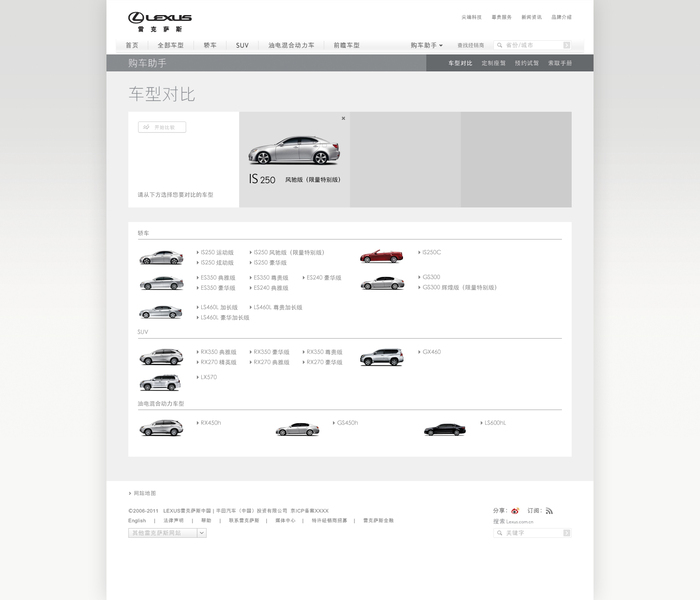Focus the 关键字 footer search field
Screen dimensions: 700x600
[x=533, y=533]
